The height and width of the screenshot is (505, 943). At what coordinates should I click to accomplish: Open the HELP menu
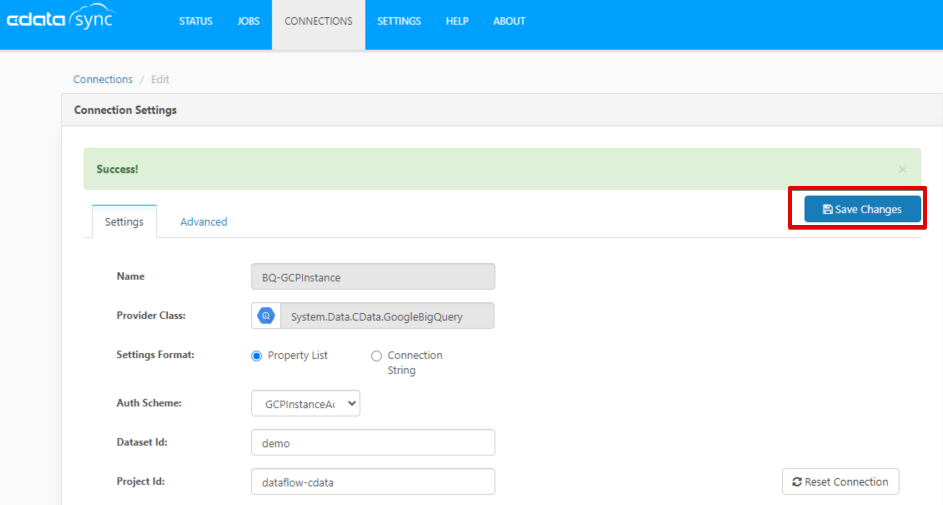pyautogui.click(x=457, y=21)
